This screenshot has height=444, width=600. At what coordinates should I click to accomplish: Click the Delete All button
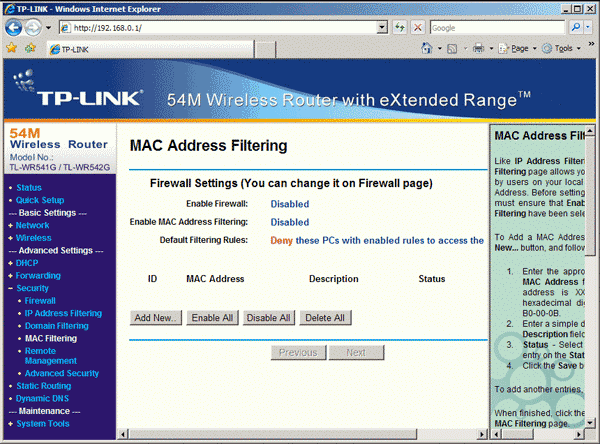coord(325,318)
